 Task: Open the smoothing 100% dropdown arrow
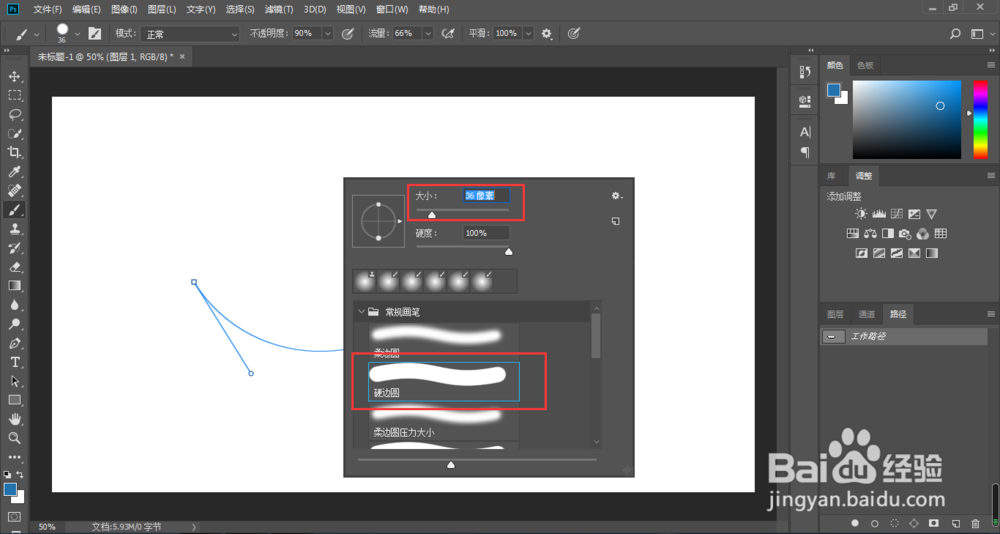click(528, 33)
